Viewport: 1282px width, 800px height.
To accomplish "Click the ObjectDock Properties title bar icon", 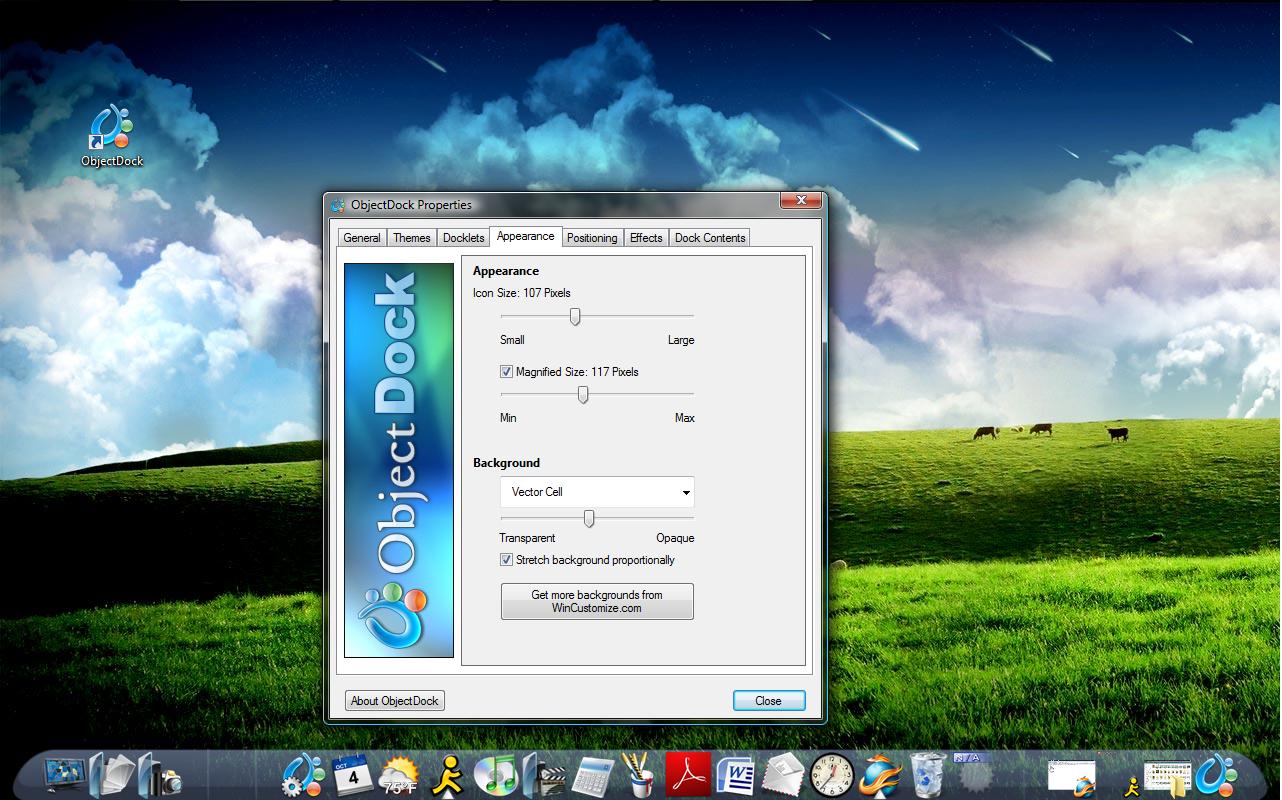I will click(337, 205).
